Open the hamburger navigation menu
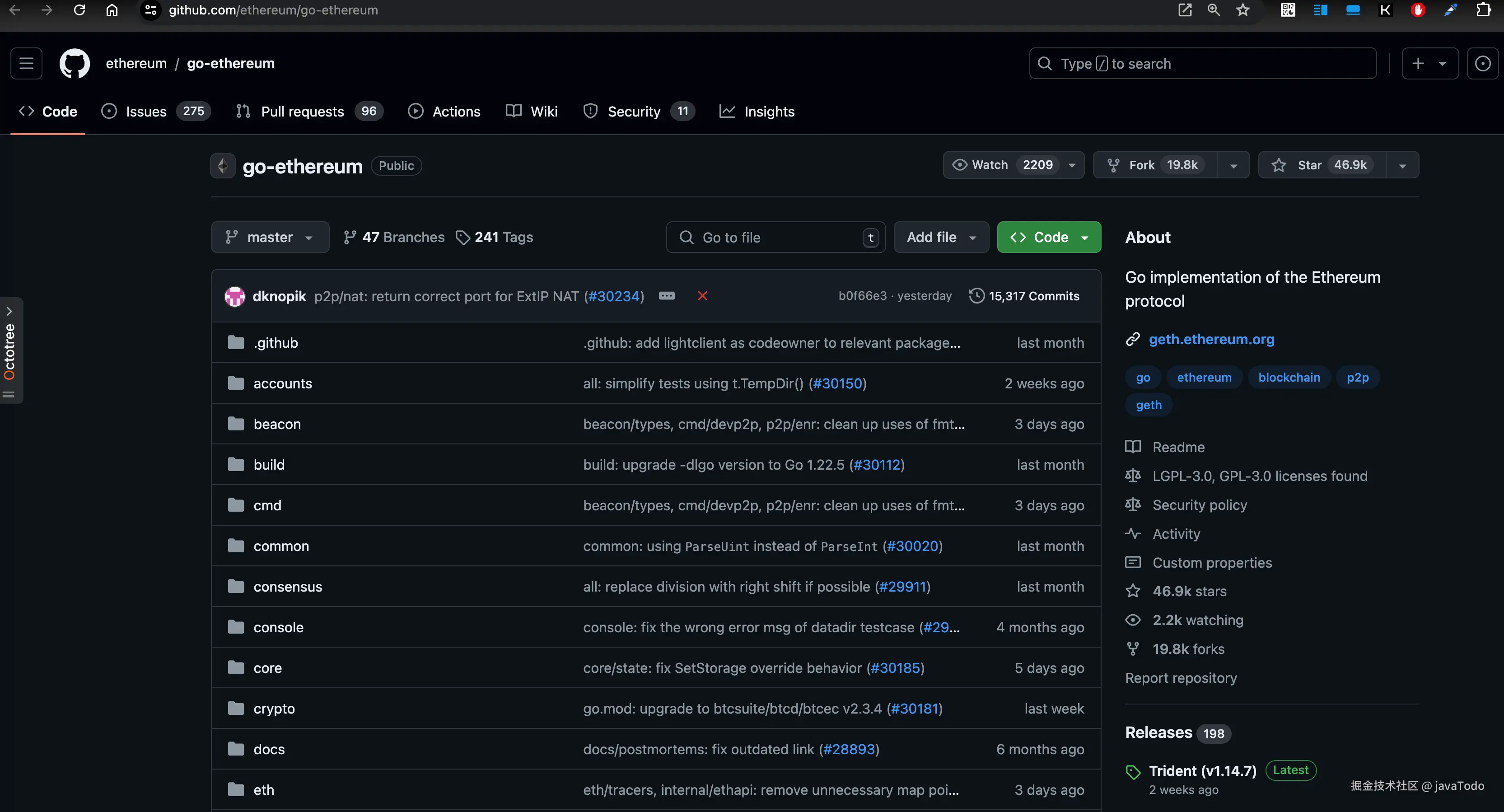Viewport: 1504px width, 812px height. [x=26, y=63]
